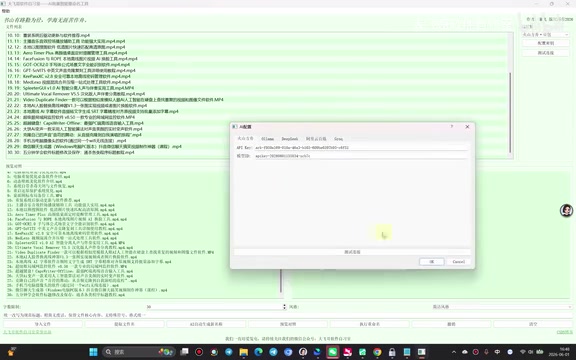Click the character limit stepper arrows
This screenshot has width=576, height=360.
[x=284, y=306]
